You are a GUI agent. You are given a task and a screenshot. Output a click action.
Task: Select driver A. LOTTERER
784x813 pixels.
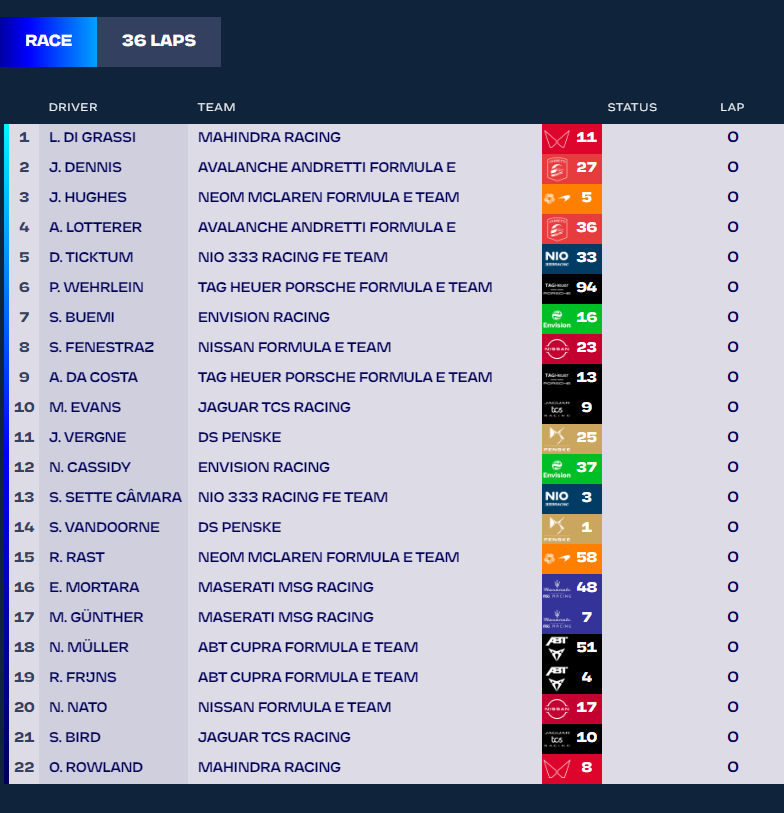tap(95, 228)
